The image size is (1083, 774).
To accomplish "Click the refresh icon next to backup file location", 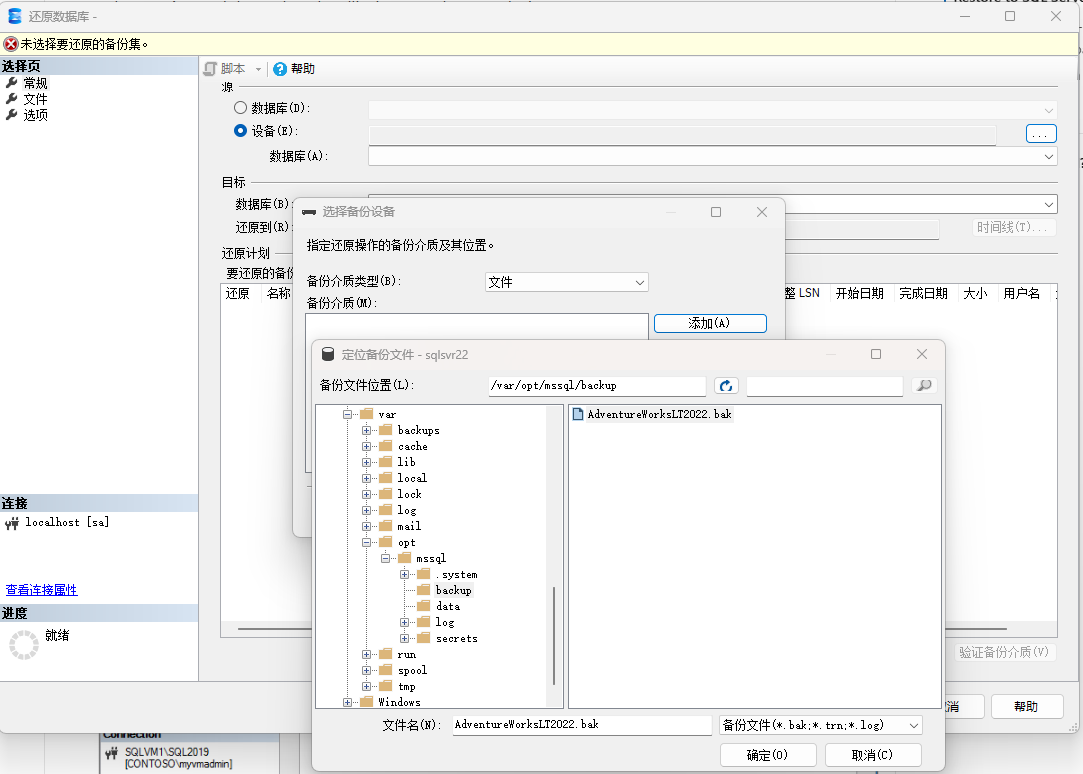I will pos(726,385).
